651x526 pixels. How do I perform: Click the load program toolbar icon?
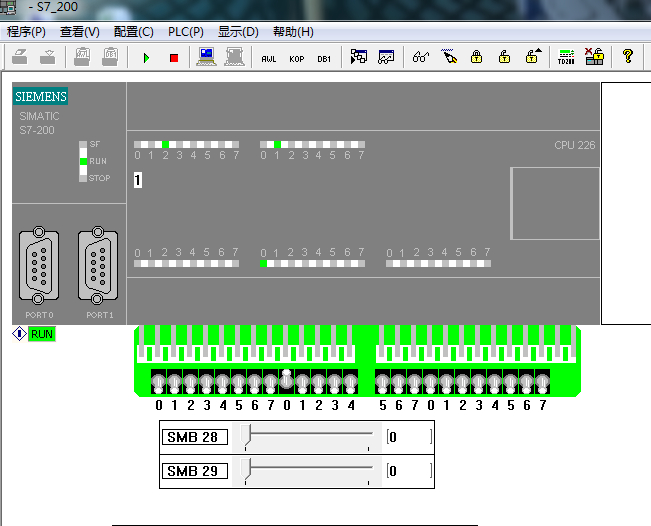tap(20, 57)
